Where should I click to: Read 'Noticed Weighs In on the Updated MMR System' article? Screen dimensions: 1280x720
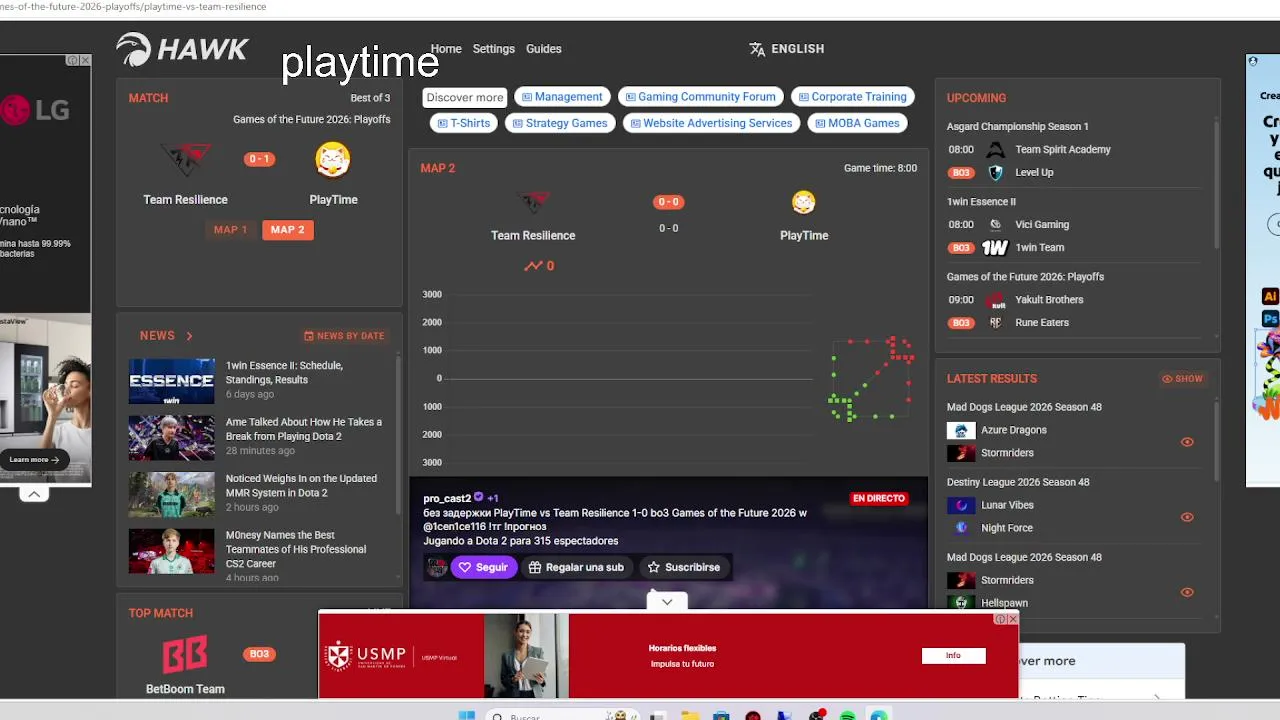click(x=301, y=486)
